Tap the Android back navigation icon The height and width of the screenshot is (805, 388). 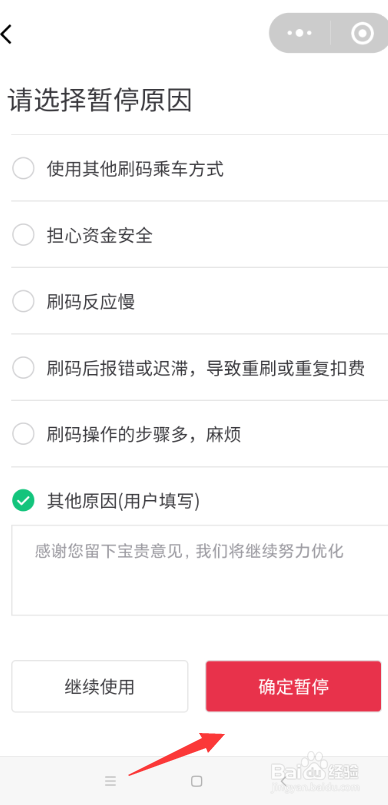(283, 781)
